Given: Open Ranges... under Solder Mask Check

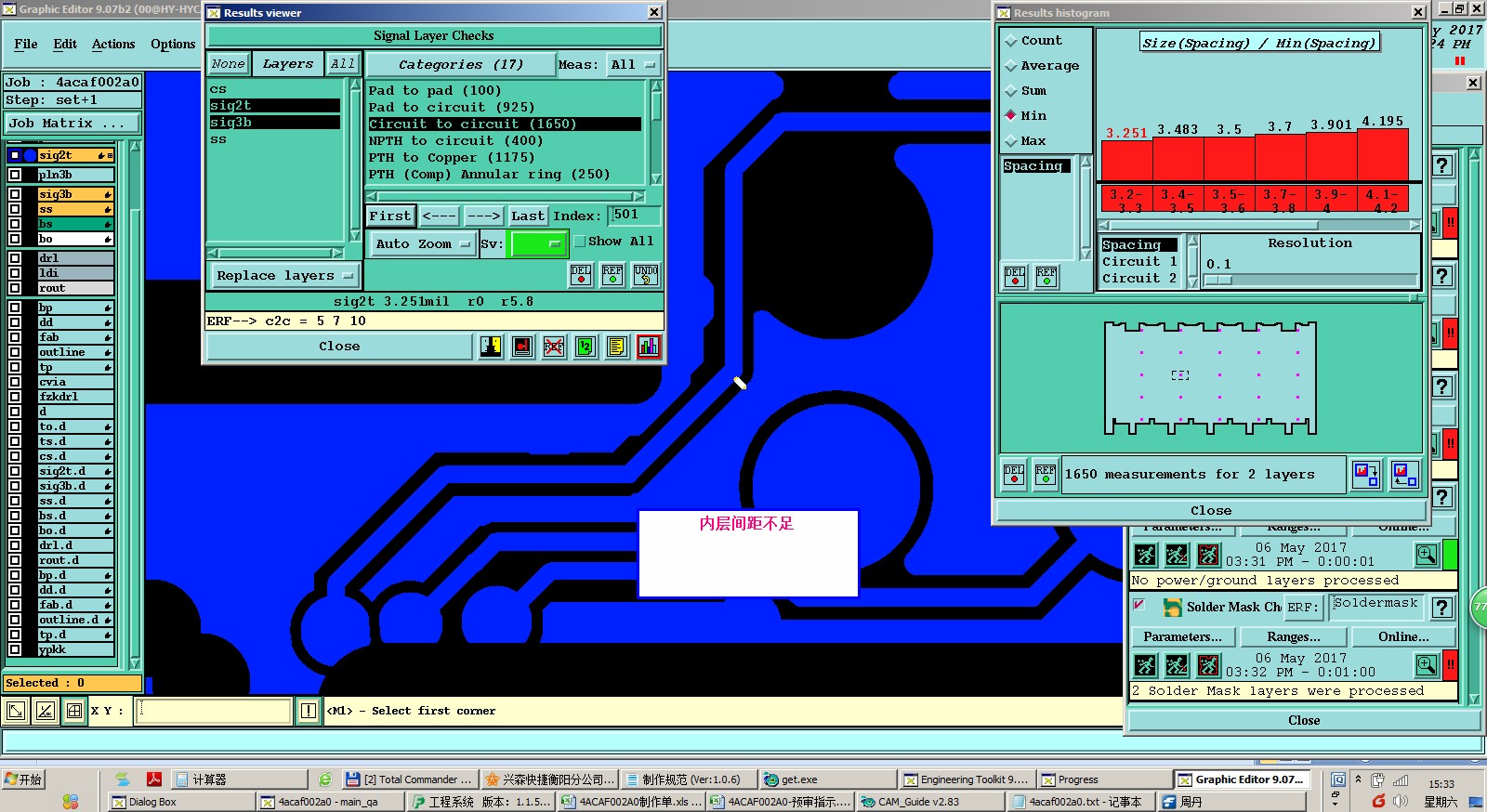Looking at the screenshot, I should pyautogui.click(x=1294, y=637).
